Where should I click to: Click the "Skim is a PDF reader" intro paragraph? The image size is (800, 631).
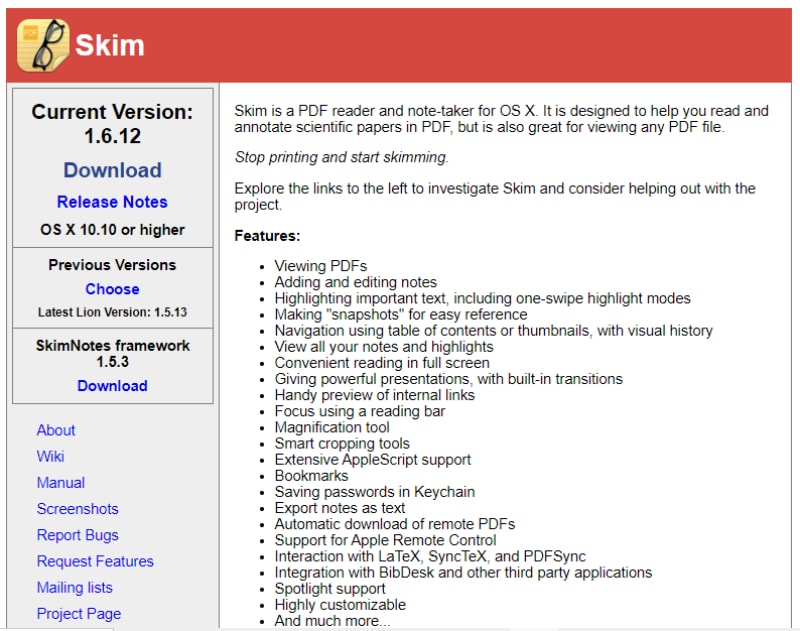coord(501,119)
